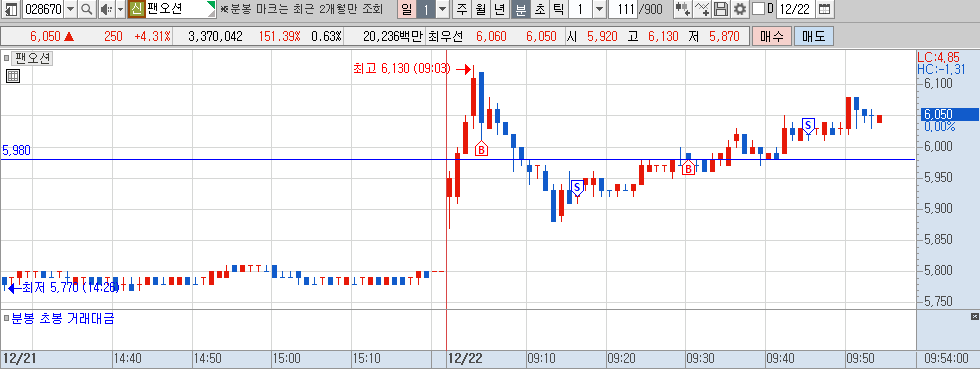This screenshot has height=369, width=980.
Task: Click the 최우선 best quote label
Action: click(x=445, y=36)
